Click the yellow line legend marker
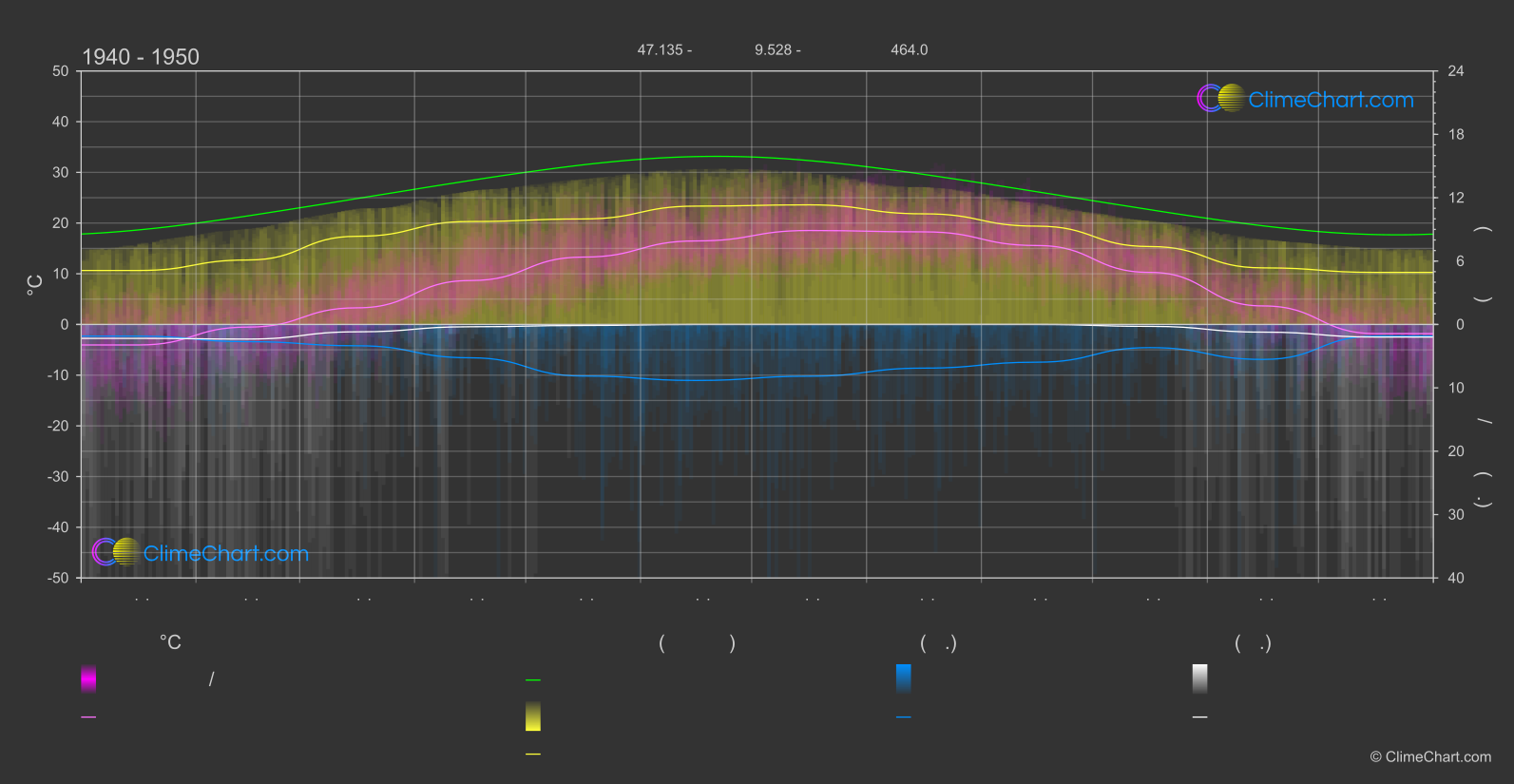This screenshot has width=1514, height=784. coord(533,755)
